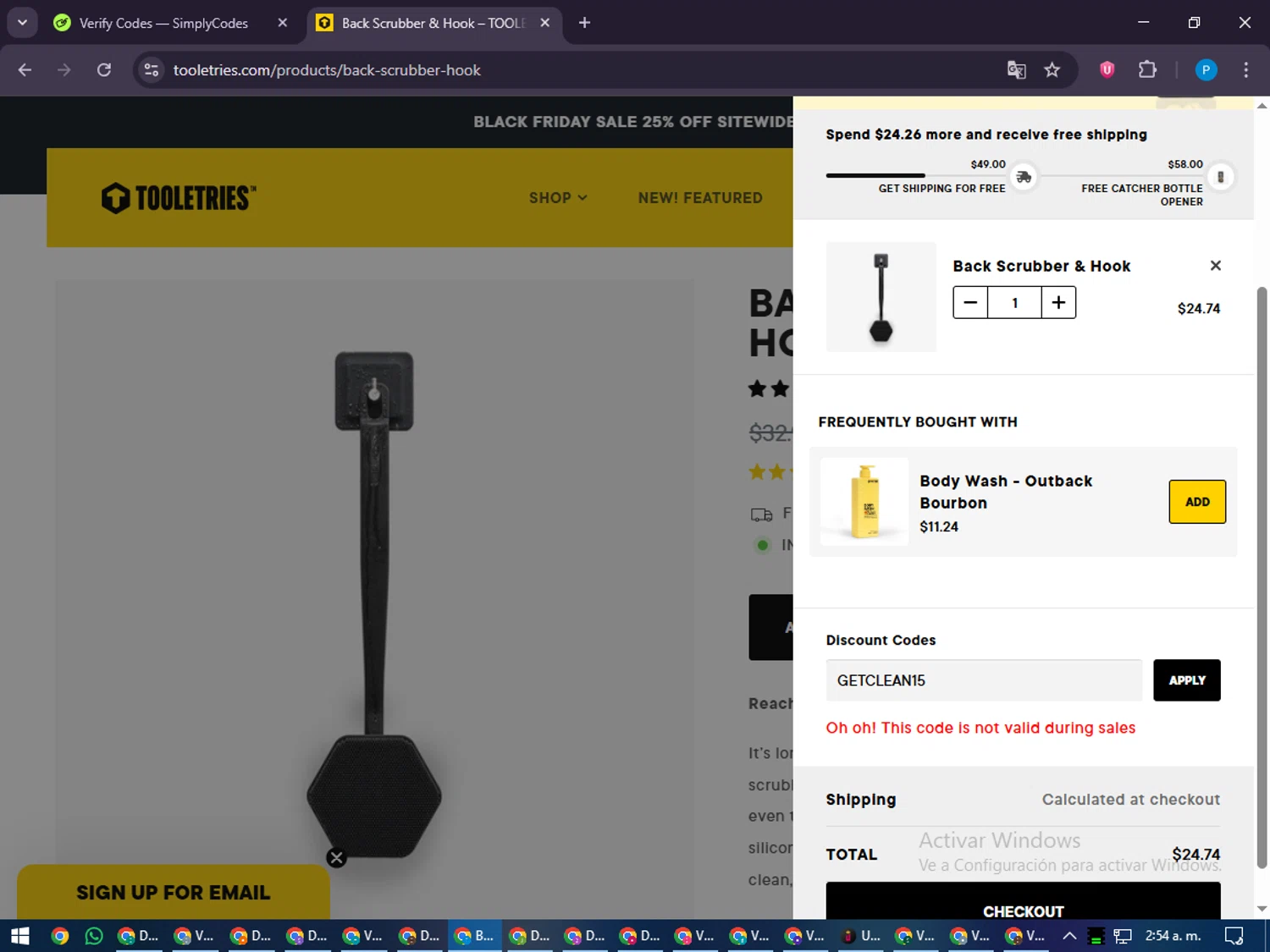Screen dimensions: 1270x952
Task: Expand the SHOP menu
Action: click(x=558, y=198)
